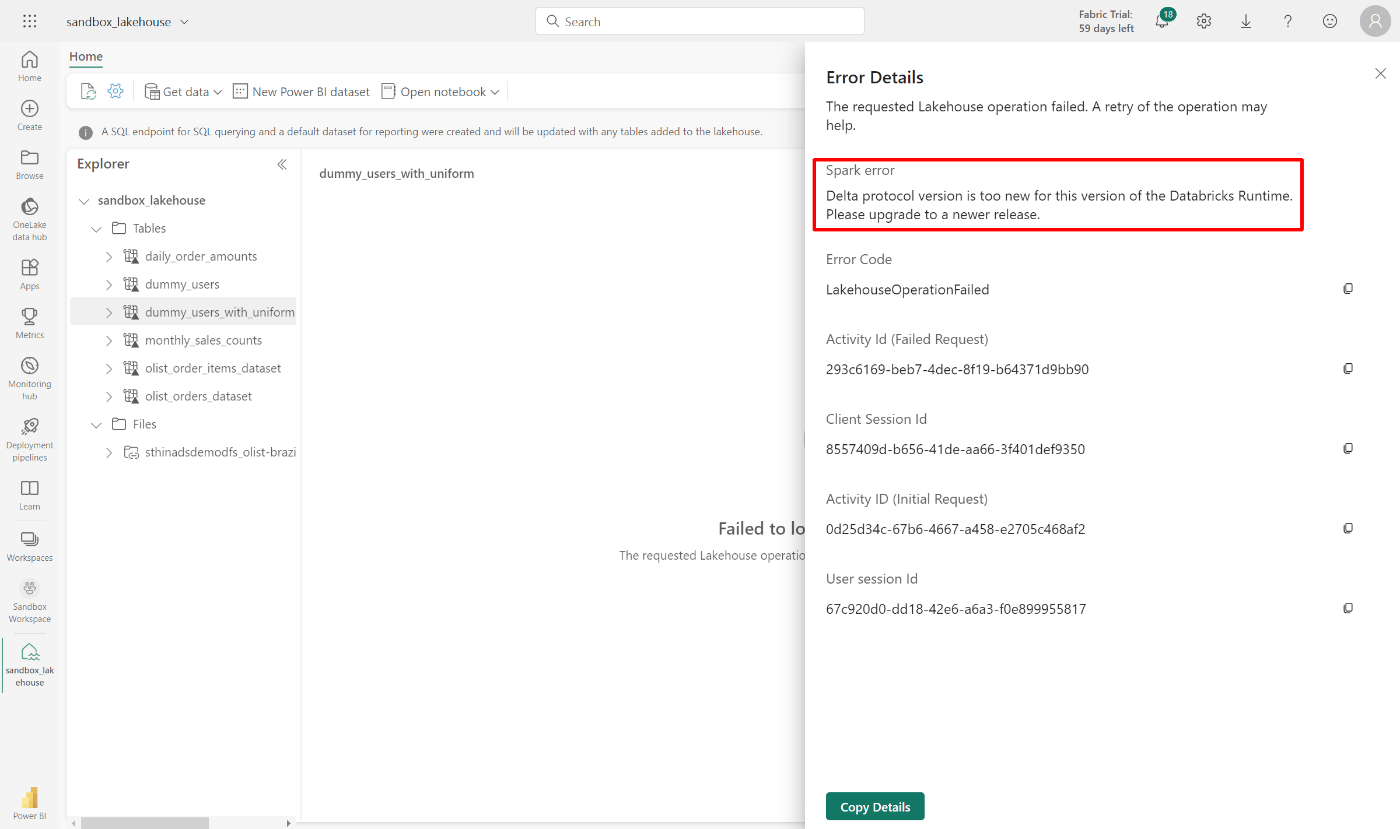Open Apps in left navigation
Screen dimensions: 1400x829
[x=30, y=274]
